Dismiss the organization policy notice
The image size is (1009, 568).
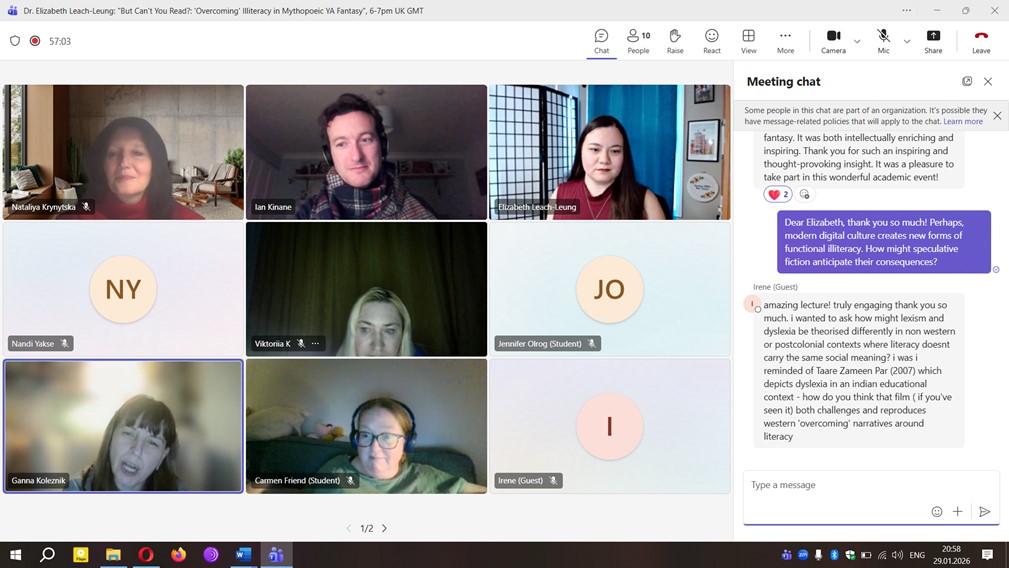click(996, 116)
